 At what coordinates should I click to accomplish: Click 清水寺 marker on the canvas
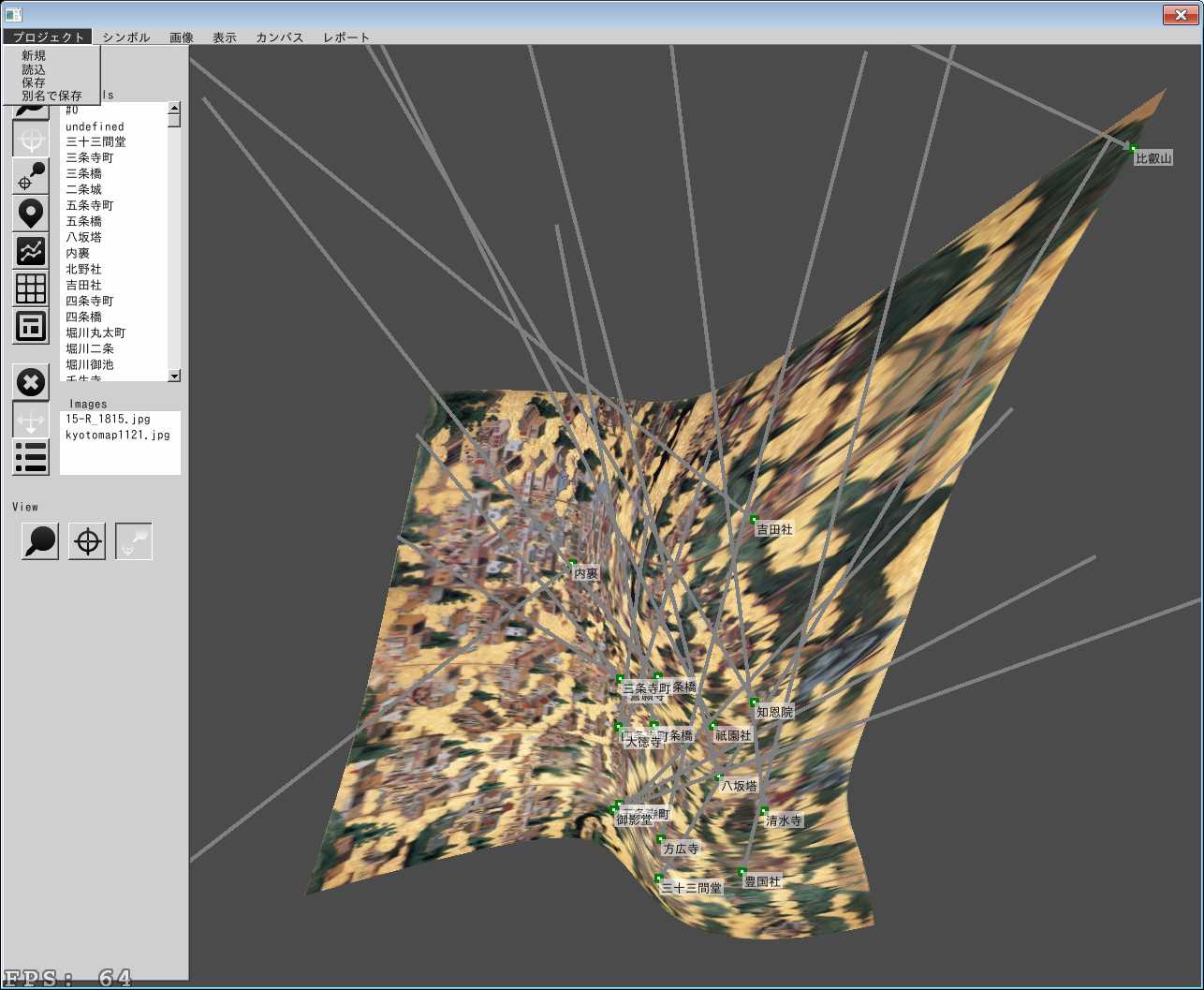pos(784,820)
